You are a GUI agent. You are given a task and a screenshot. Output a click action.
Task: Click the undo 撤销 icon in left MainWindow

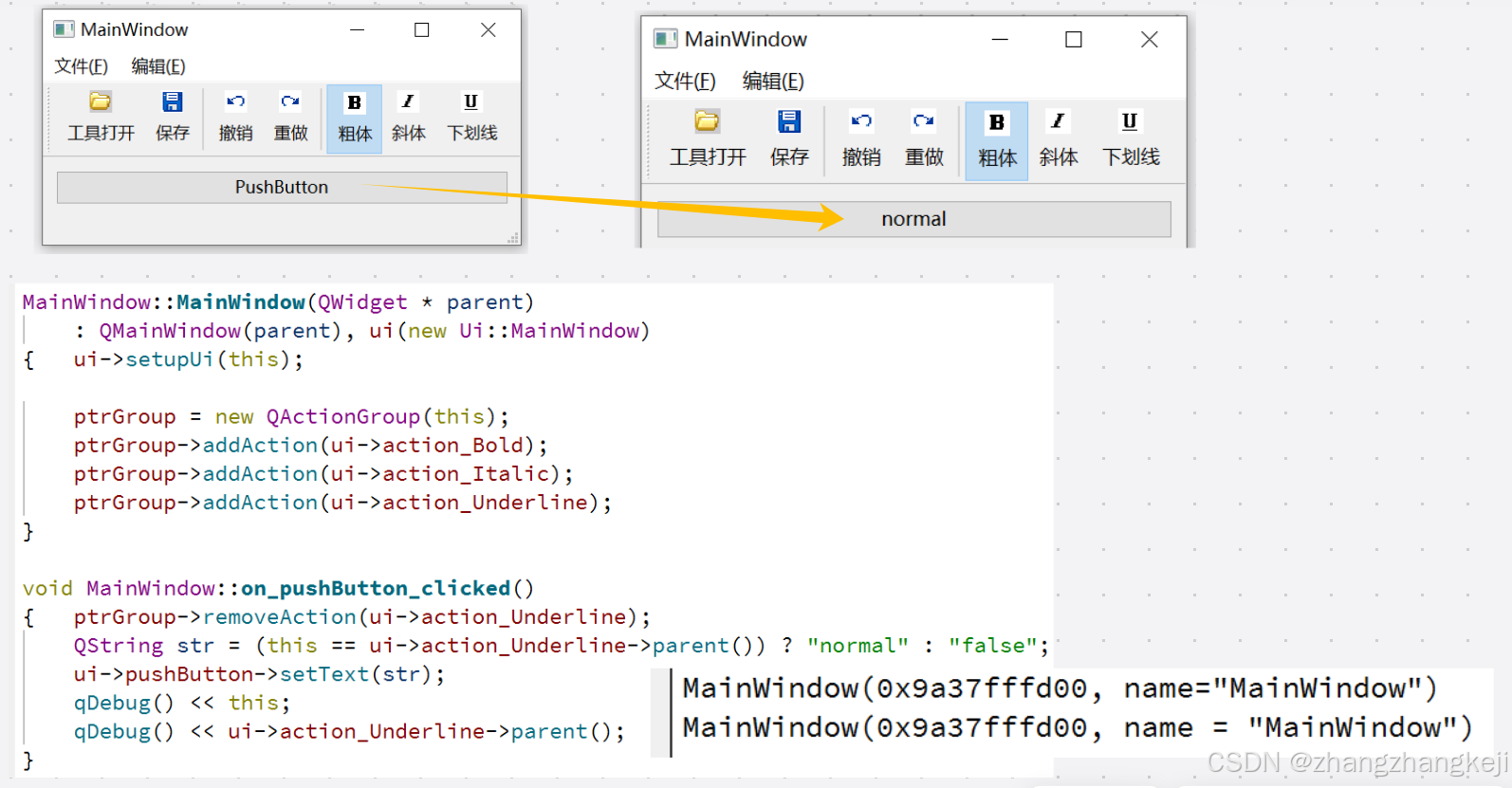[x=235, y=101]
